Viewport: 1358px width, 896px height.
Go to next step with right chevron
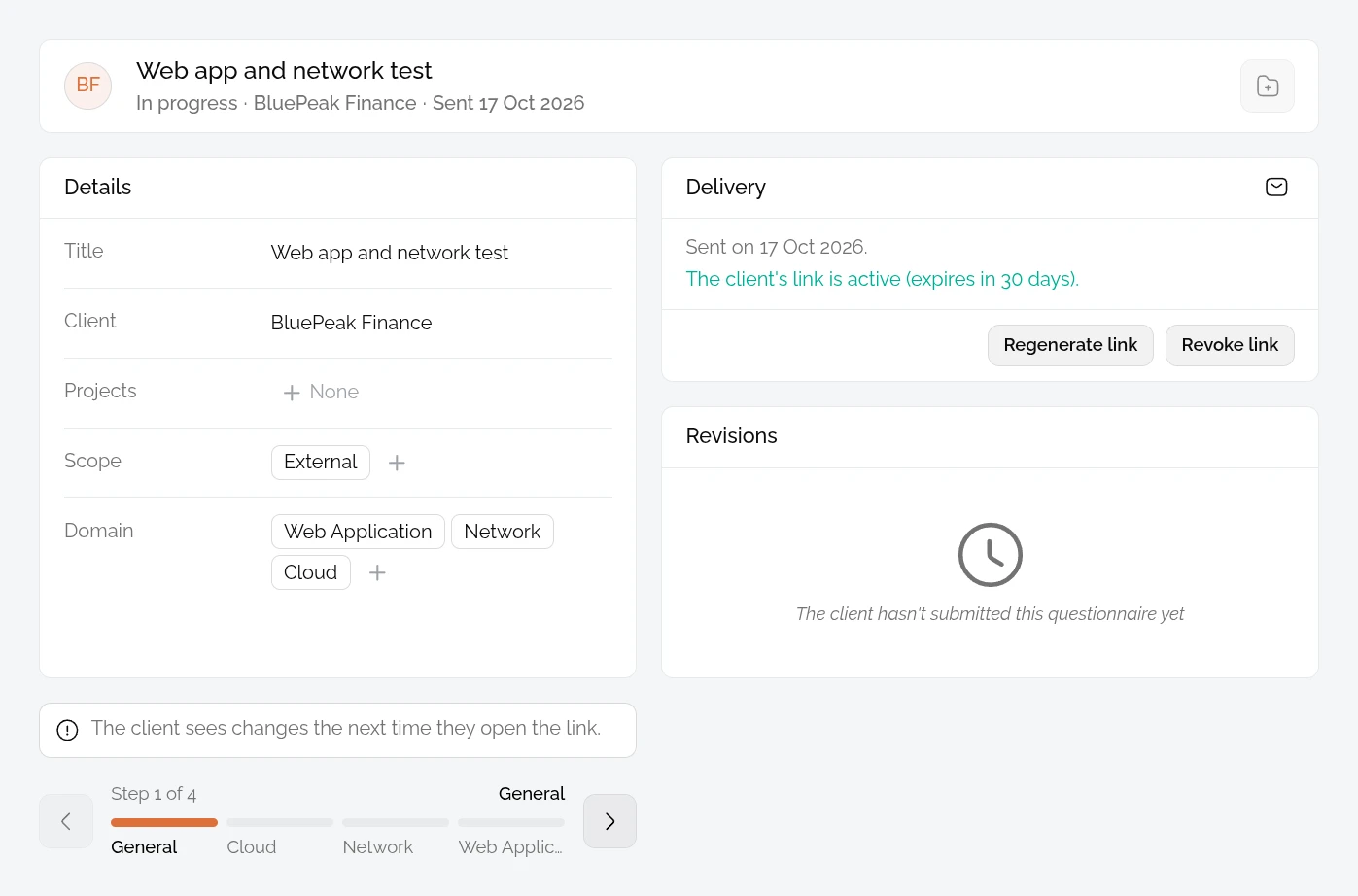tap(609, 821)
